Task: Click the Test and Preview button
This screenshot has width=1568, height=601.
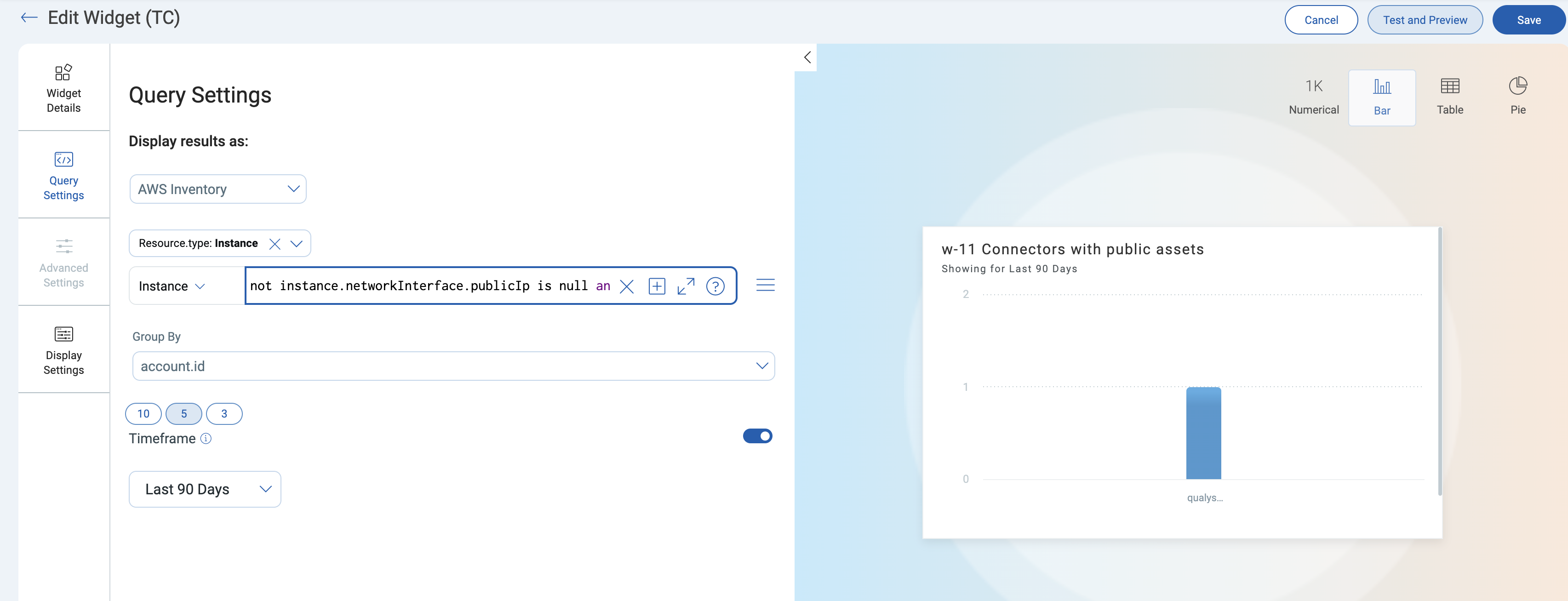Action: coord(1425,20)
